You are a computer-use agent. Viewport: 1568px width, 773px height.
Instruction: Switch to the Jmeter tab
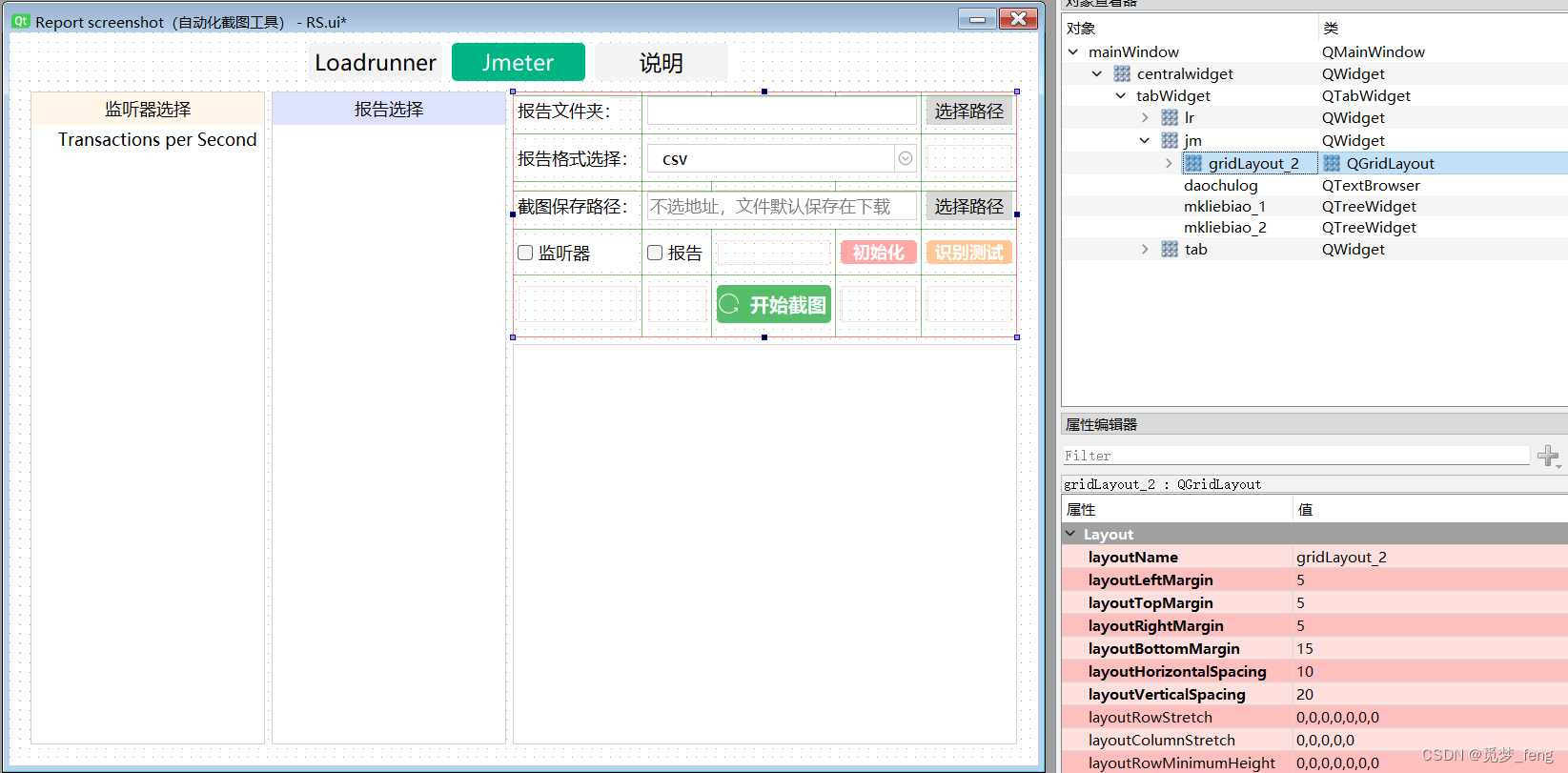click(518, 62)
